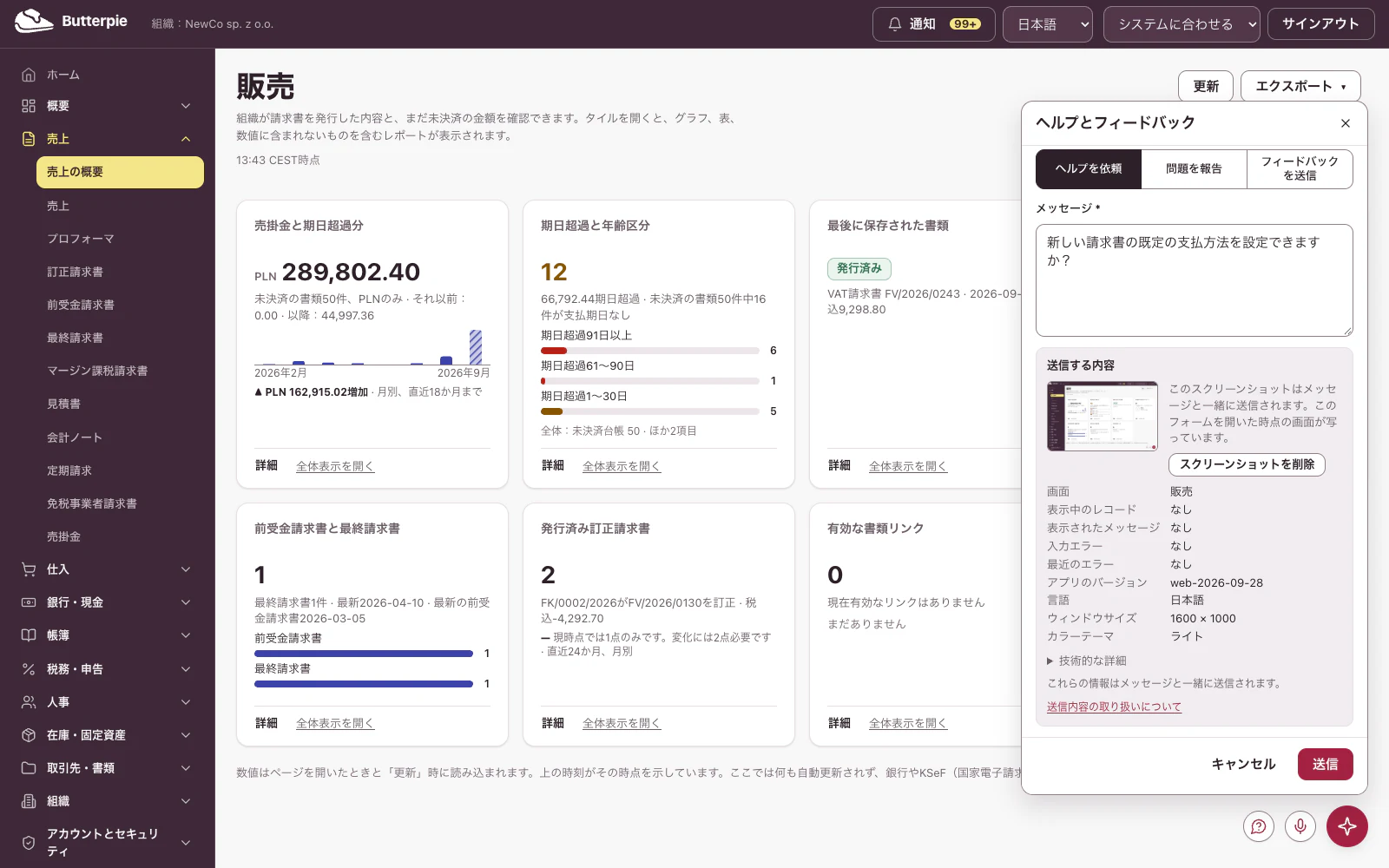Click スクリーンショットを削除 button
Screen dimensions: 1389x868
(x=1247, y=464)
